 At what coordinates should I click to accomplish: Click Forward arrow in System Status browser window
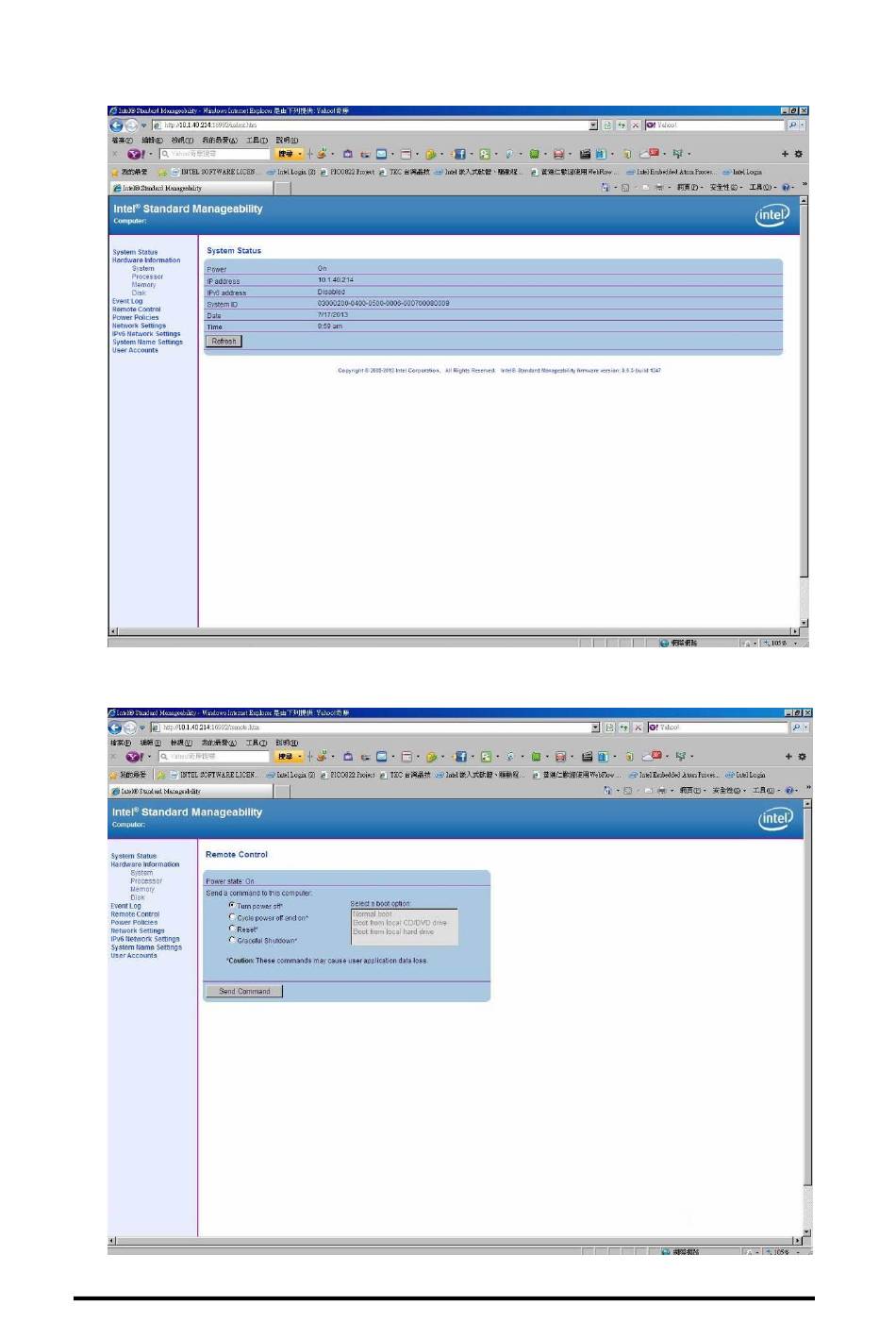coord(131,126)
